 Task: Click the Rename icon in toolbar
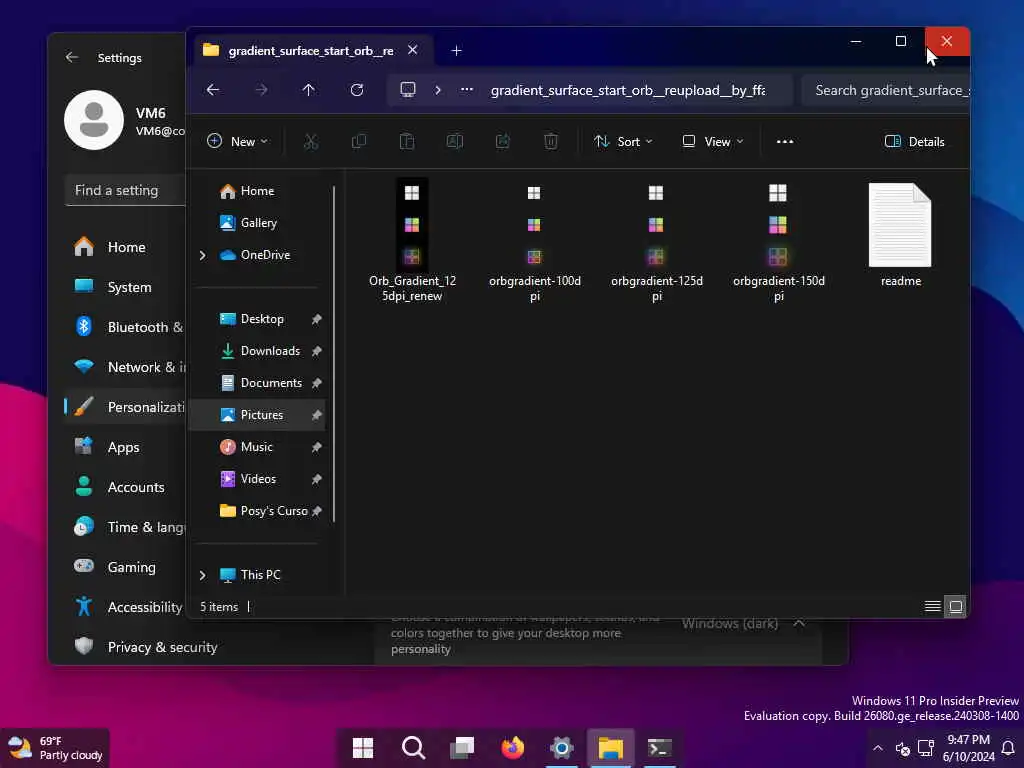point(455,141)
